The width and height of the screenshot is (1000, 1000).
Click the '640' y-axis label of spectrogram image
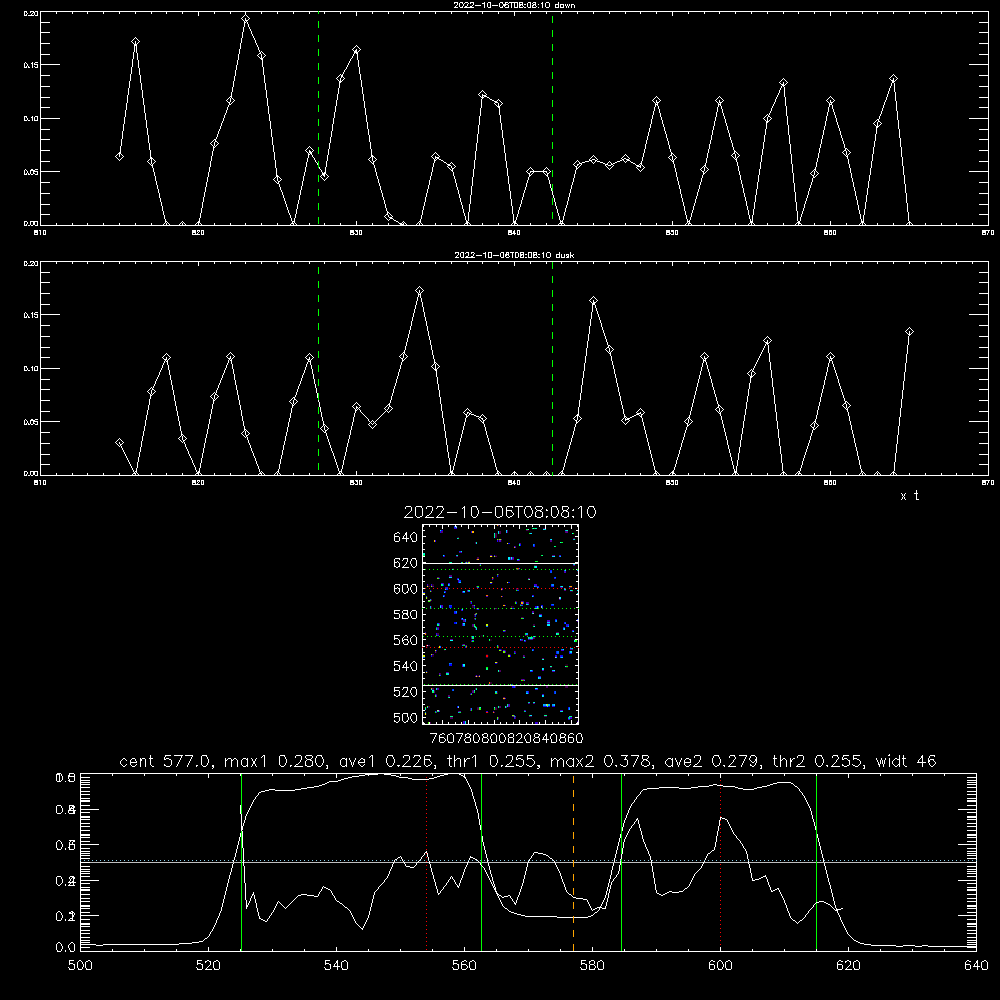tap(406, 538)
